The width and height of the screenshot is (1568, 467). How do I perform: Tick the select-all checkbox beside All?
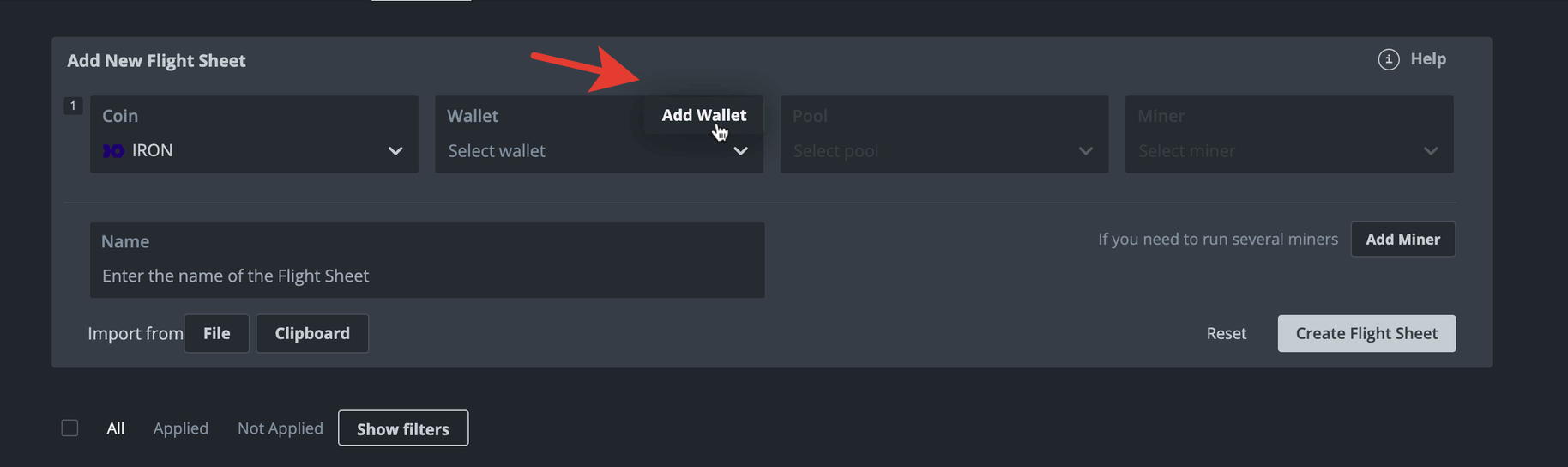[70, 428]
